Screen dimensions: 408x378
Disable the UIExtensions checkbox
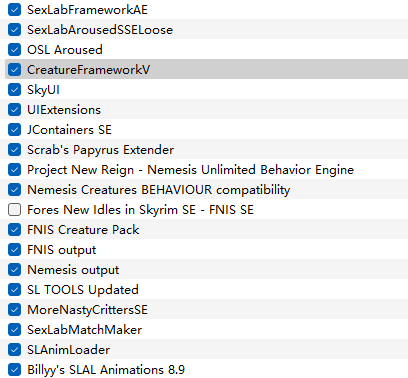pyautogui.click(x=14, y=110)
